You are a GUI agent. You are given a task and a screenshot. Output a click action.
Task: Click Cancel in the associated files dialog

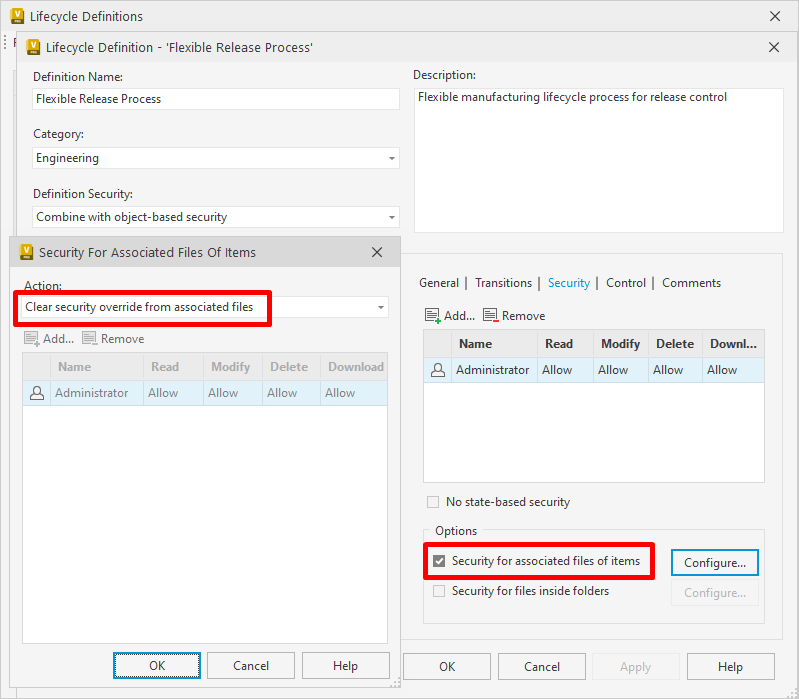click(251, 665)
